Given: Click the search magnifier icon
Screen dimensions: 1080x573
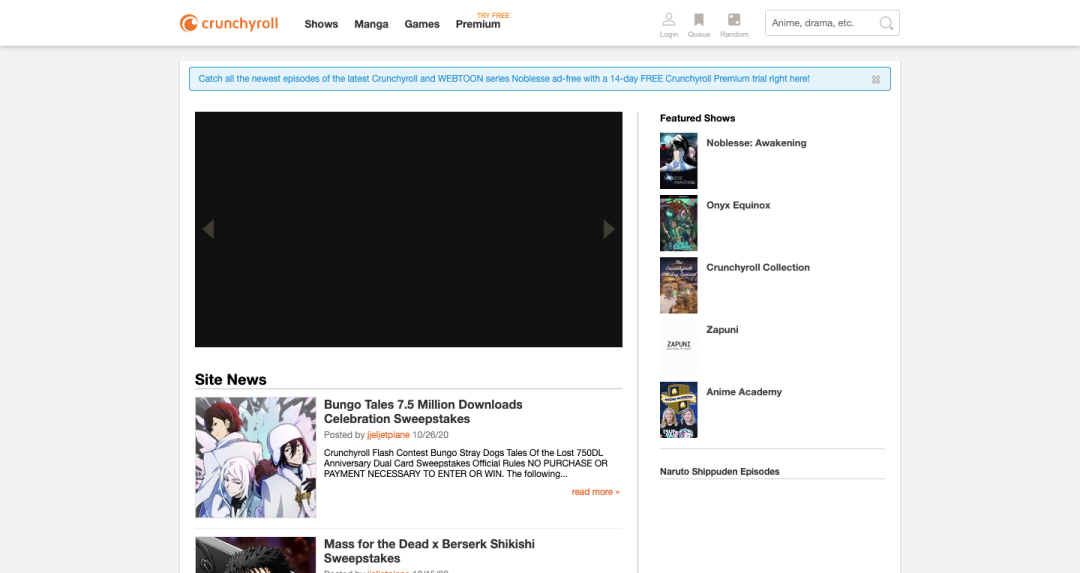Looking at the screenshot, I should tap(886, 23).
